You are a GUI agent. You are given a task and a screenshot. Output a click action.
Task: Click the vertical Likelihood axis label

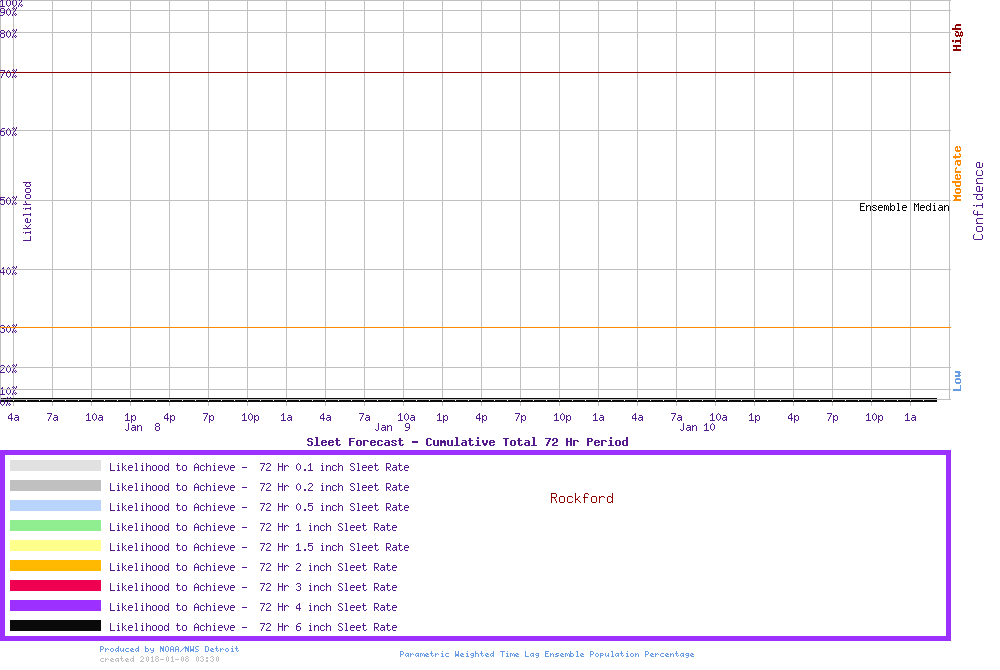click(x=28, y=211)
